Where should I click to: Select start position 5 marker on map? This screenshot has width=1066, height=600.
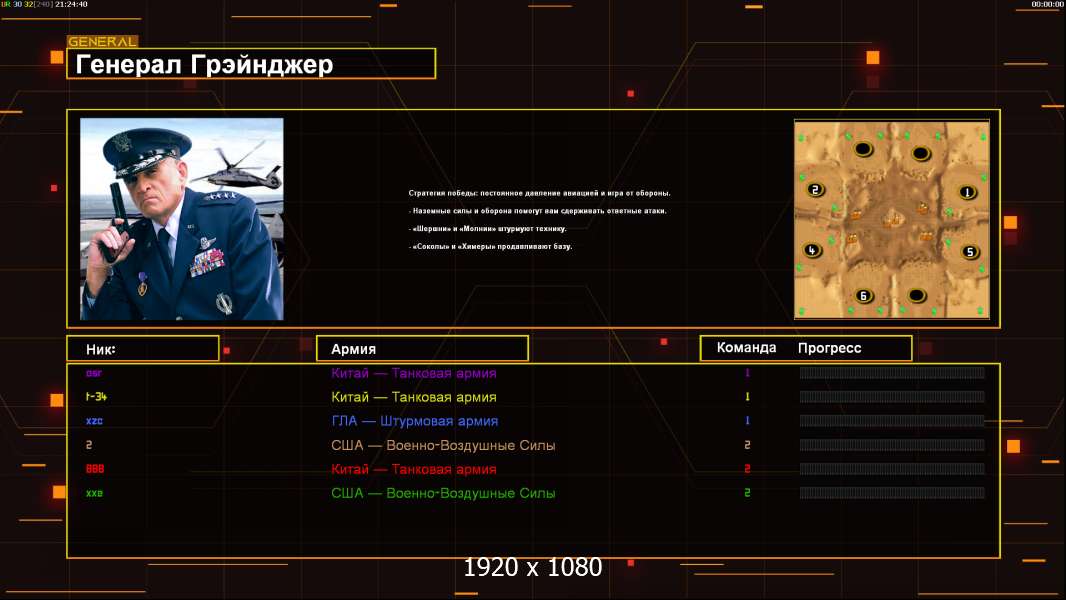[x=969, y=252]
